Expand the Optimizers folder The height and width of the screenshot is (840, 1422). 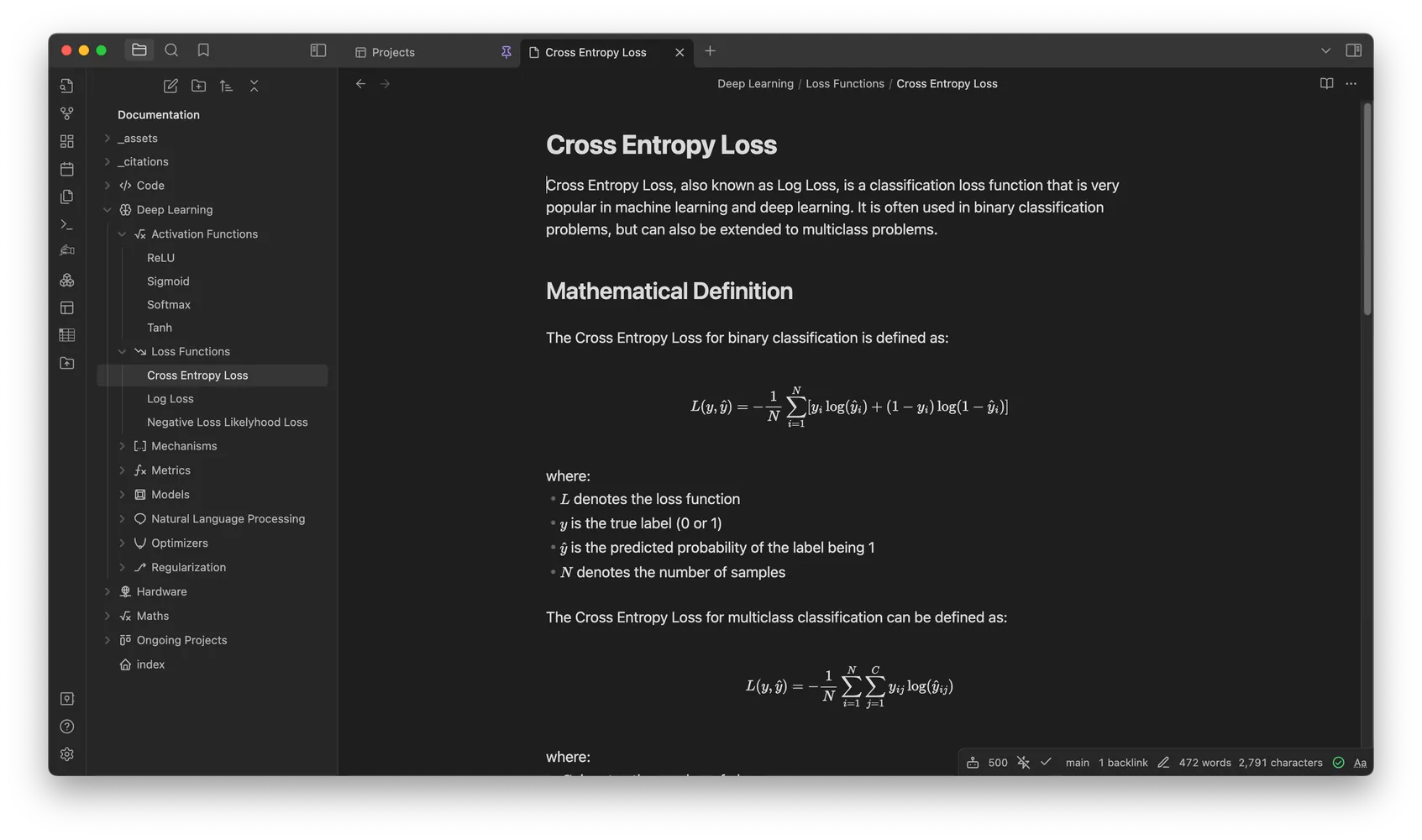coord(122,543)
